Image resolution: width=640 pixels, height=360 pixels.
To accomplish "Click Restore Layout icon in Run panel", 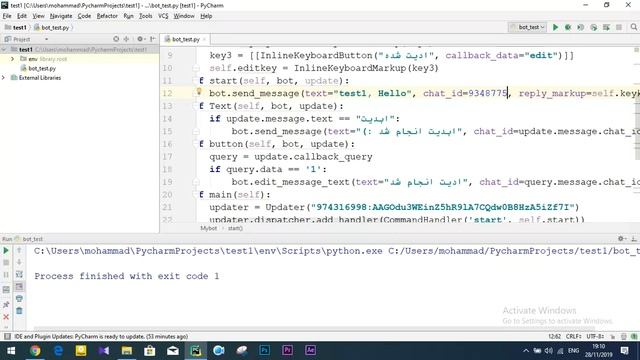I will click(x=6, y=290).
